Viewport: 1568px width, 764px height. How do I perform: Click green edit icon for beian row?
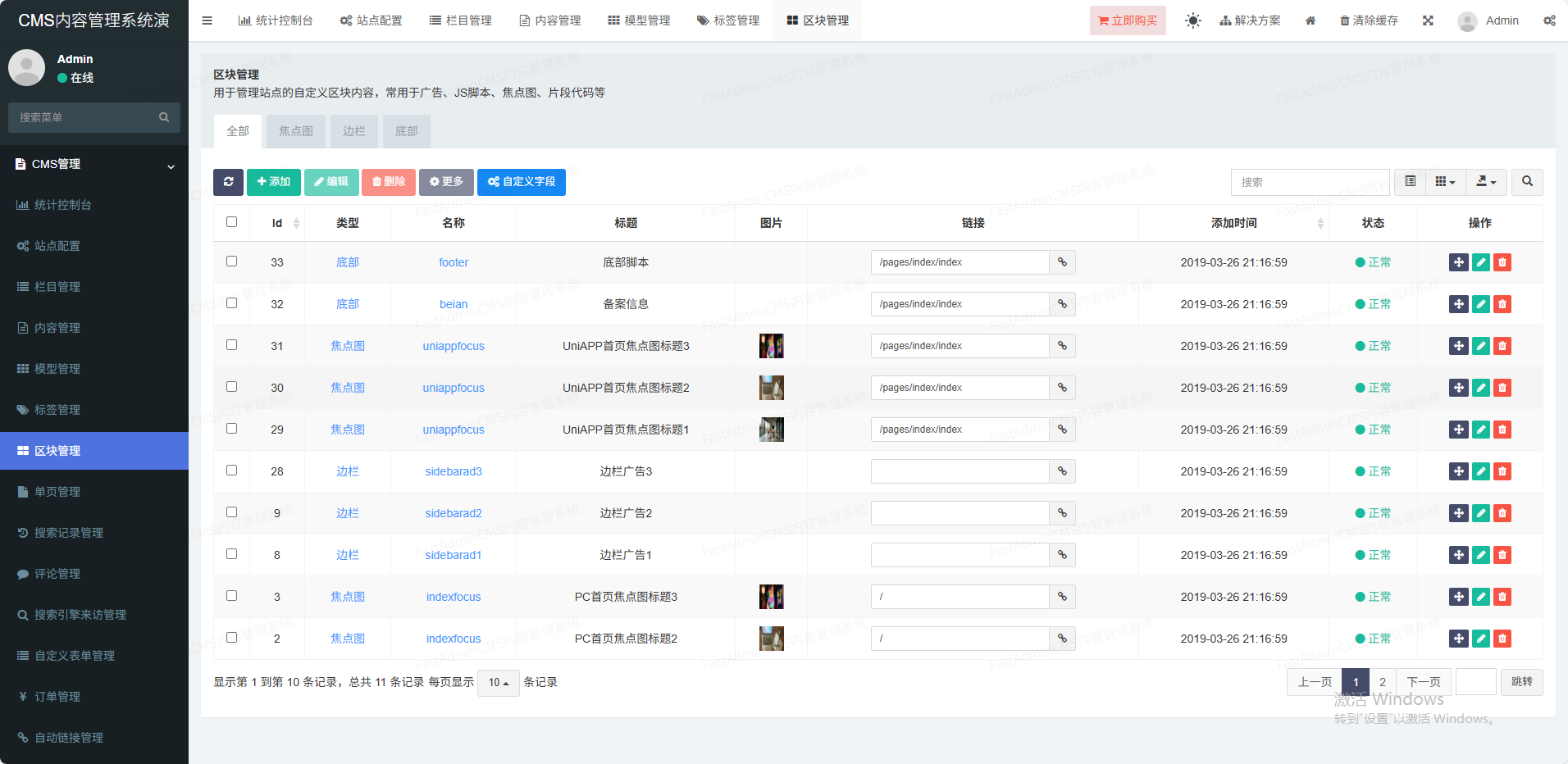click(1480, 304)
